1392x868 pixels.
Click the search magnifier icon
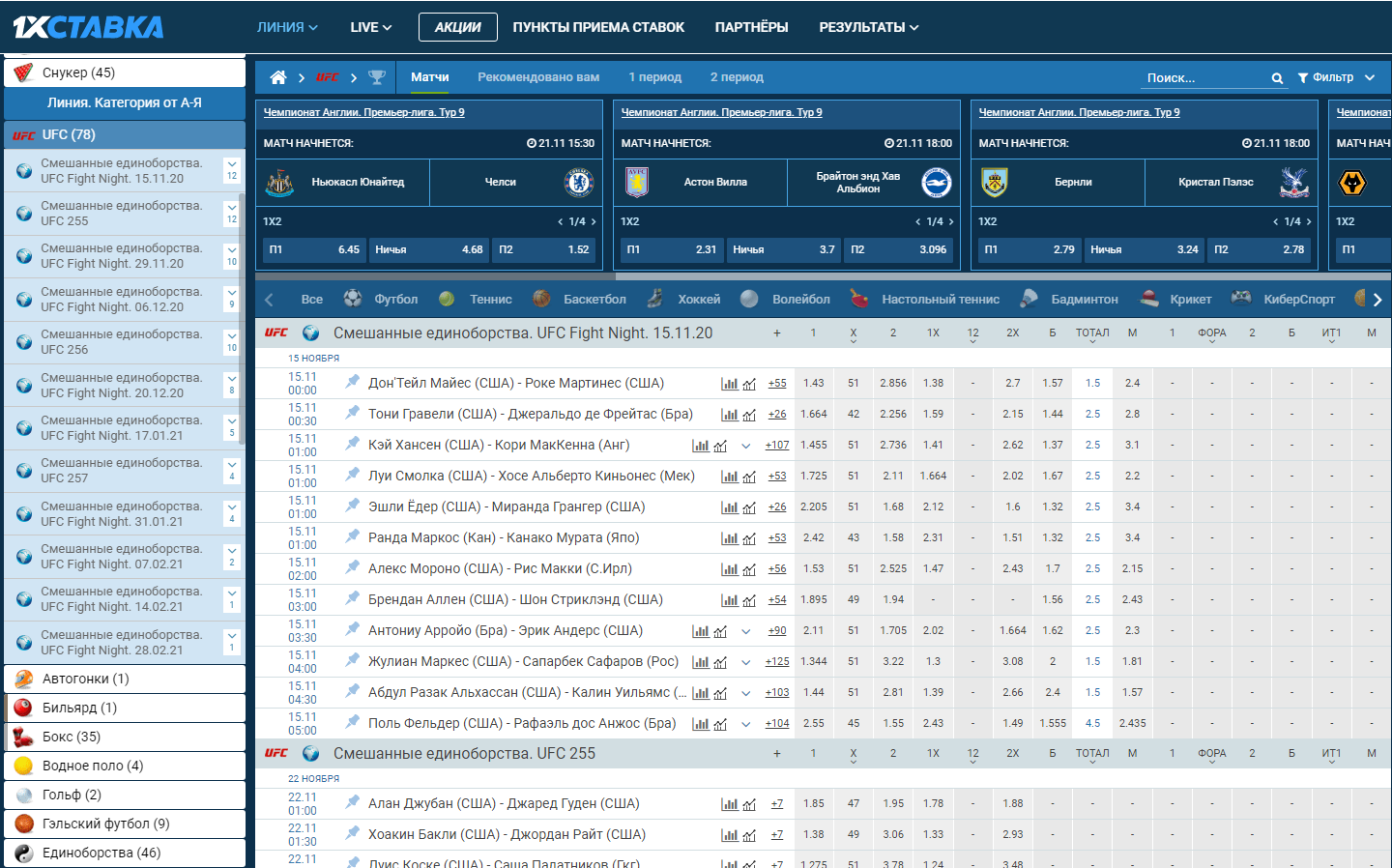click(x=1277, y=78)
